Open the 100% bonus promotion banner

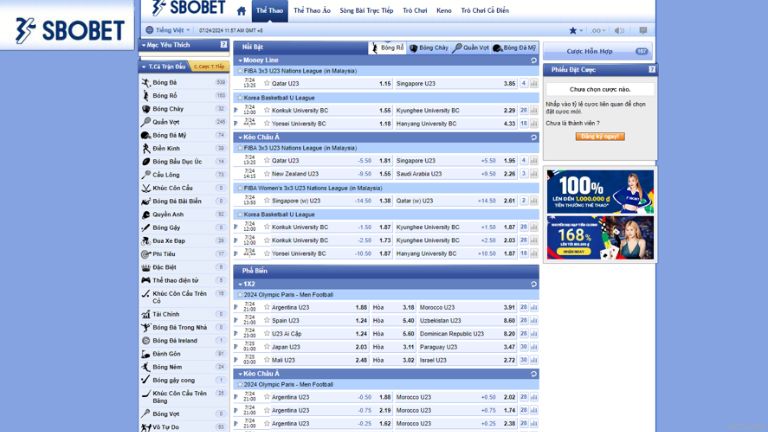(600, 192)
